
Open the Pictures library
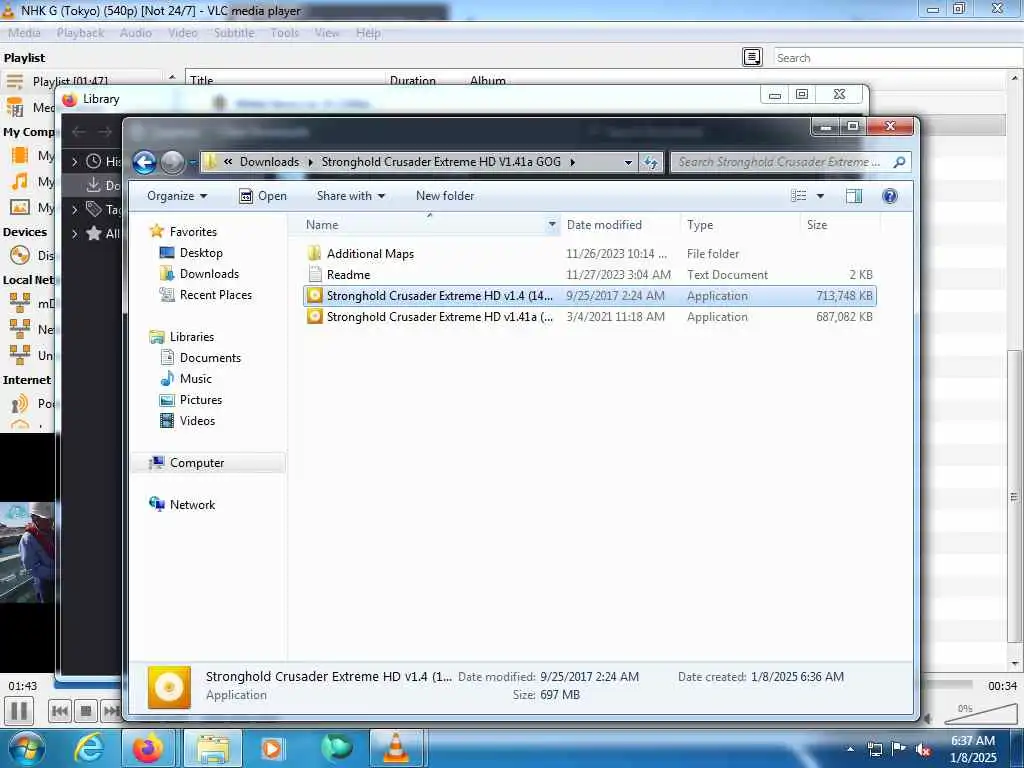[200, 400]
